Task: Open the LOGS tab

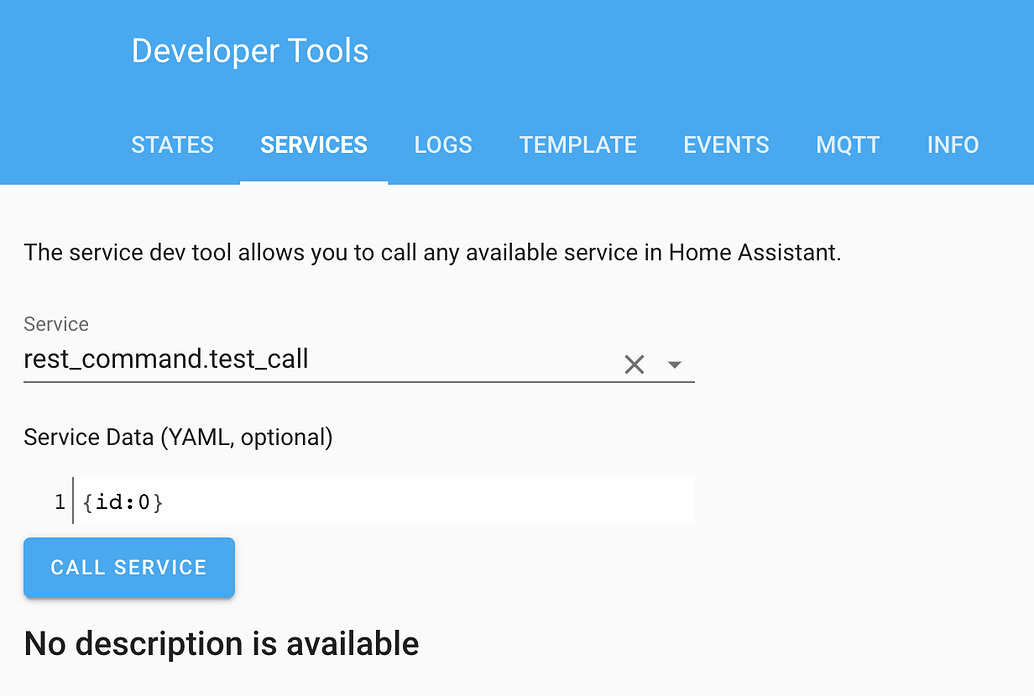Action: [x=443, y=145]
